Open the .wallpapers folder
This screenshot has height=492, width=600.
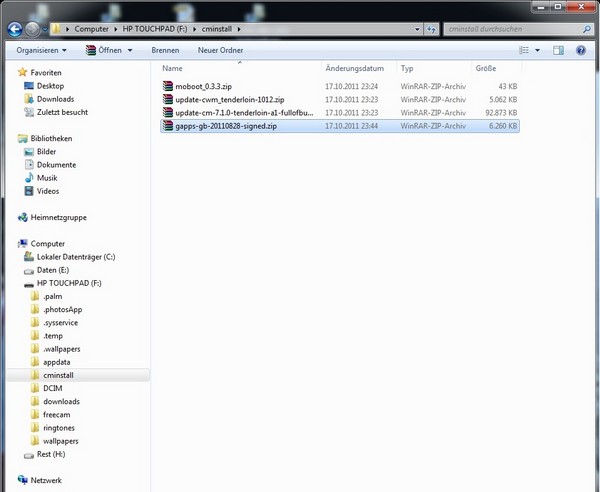click(x=62, y=349)
